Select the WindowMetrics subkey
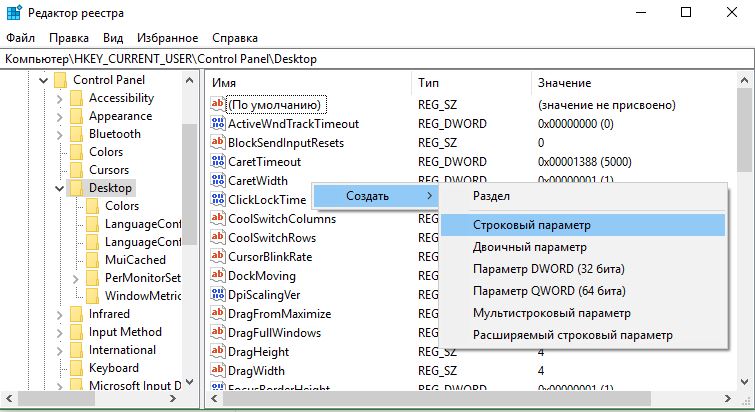 (x=143, y=296)
